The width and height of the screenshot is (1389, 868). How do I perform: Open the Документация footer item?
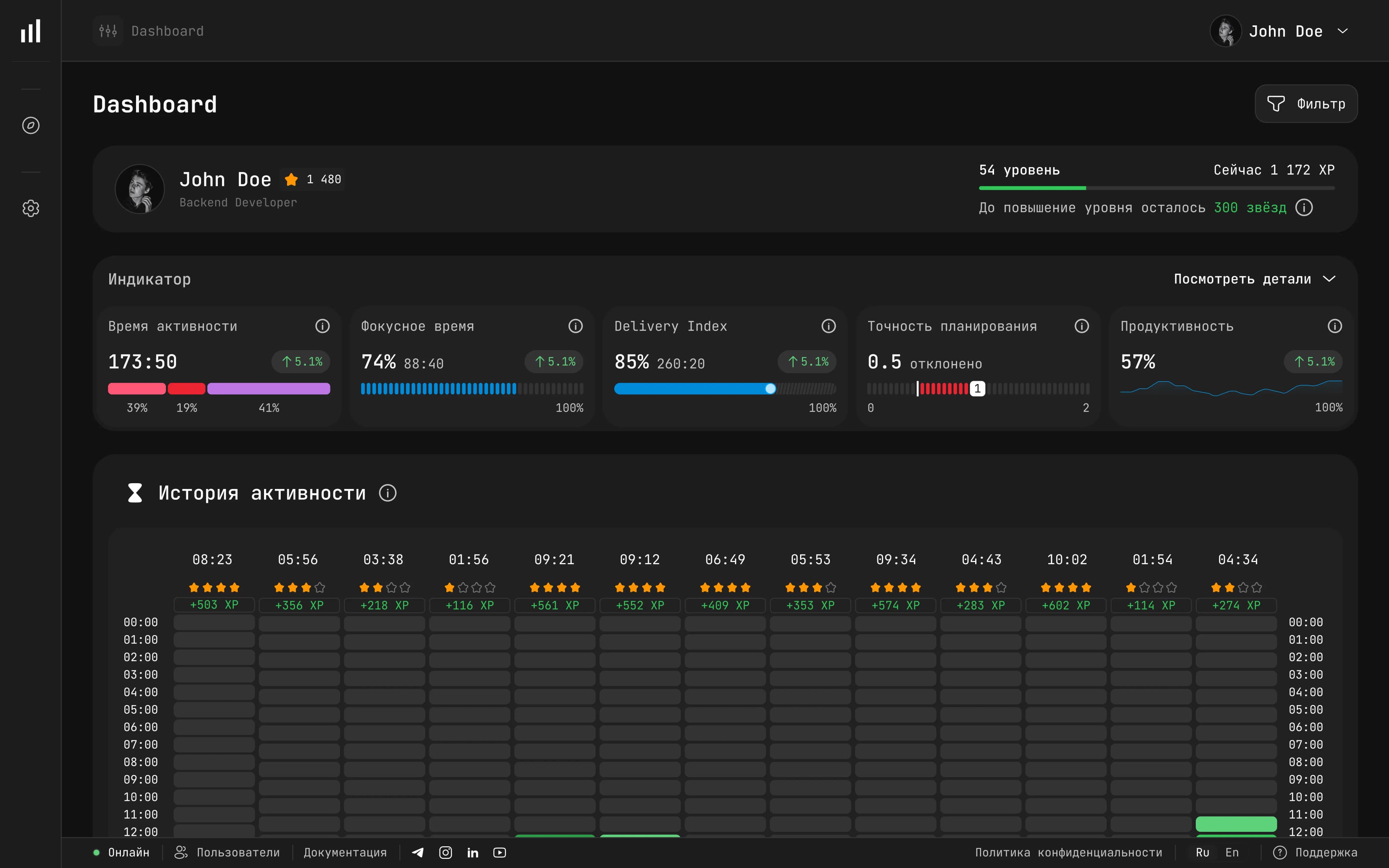(x=345, y=852)
